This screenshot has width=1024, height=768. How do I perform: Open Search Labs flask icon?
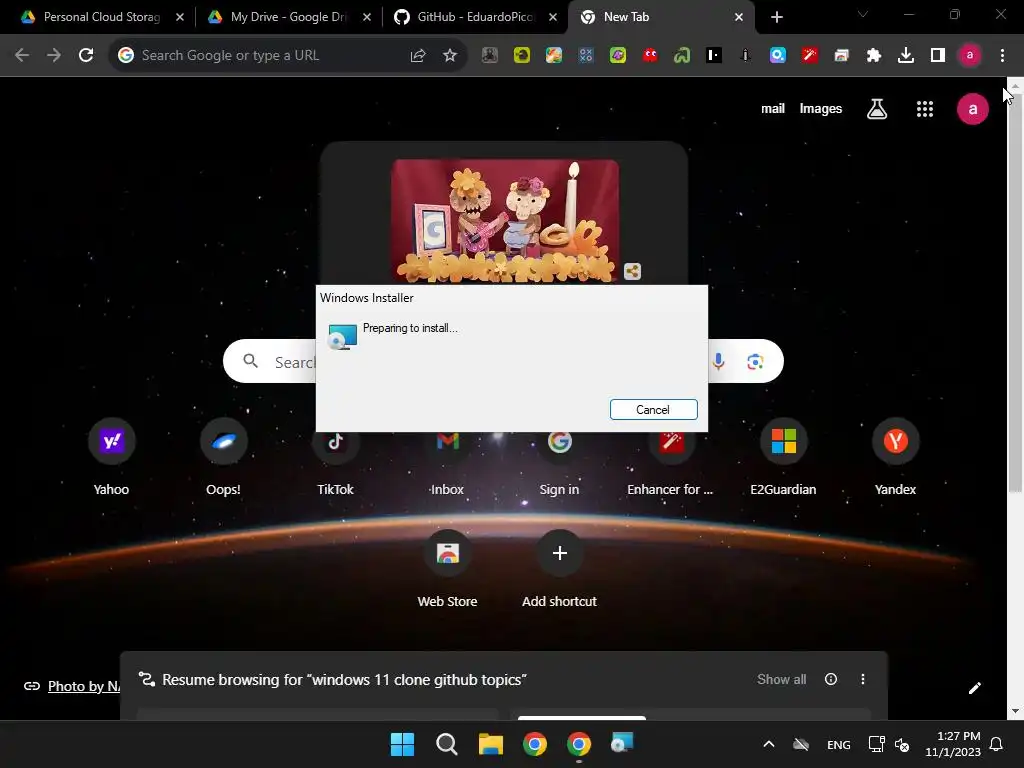pos(877,109)
